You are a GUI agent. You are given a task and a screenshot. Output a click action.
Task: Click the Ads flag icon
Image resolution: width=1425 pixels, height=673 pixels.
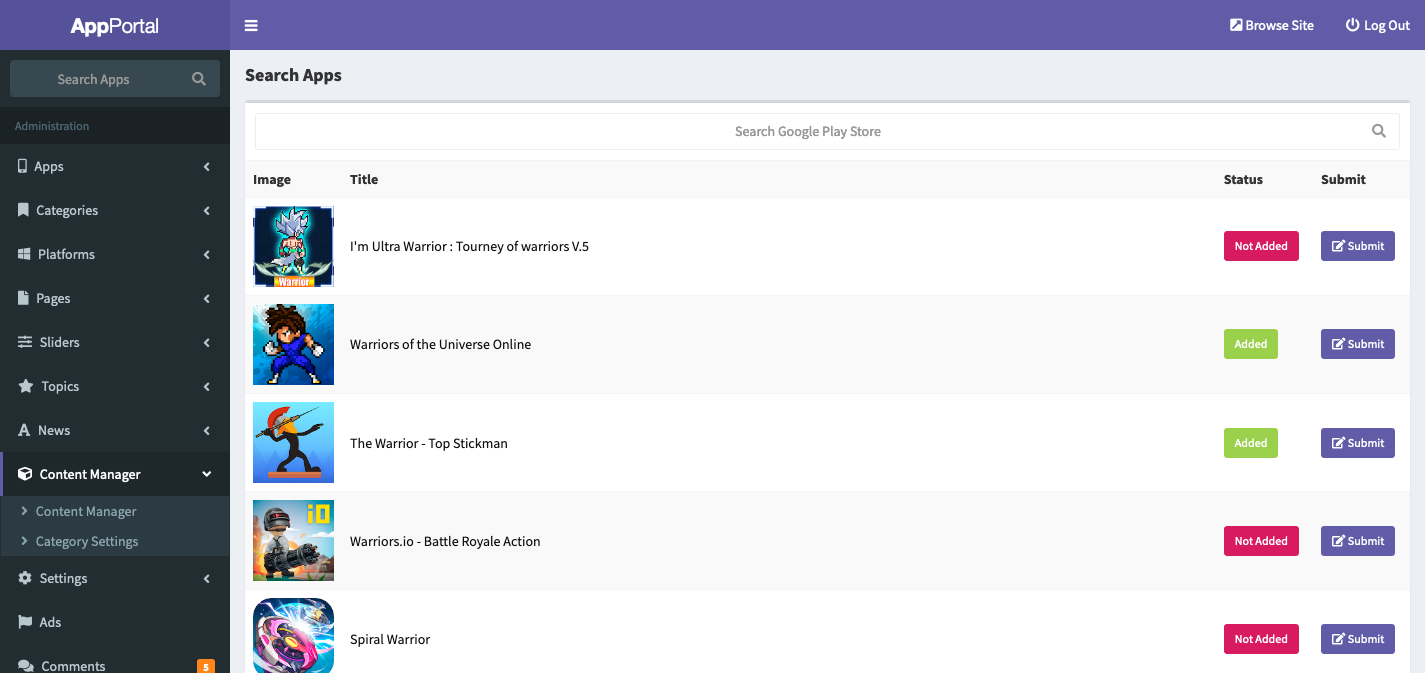(x=25, y=622)
